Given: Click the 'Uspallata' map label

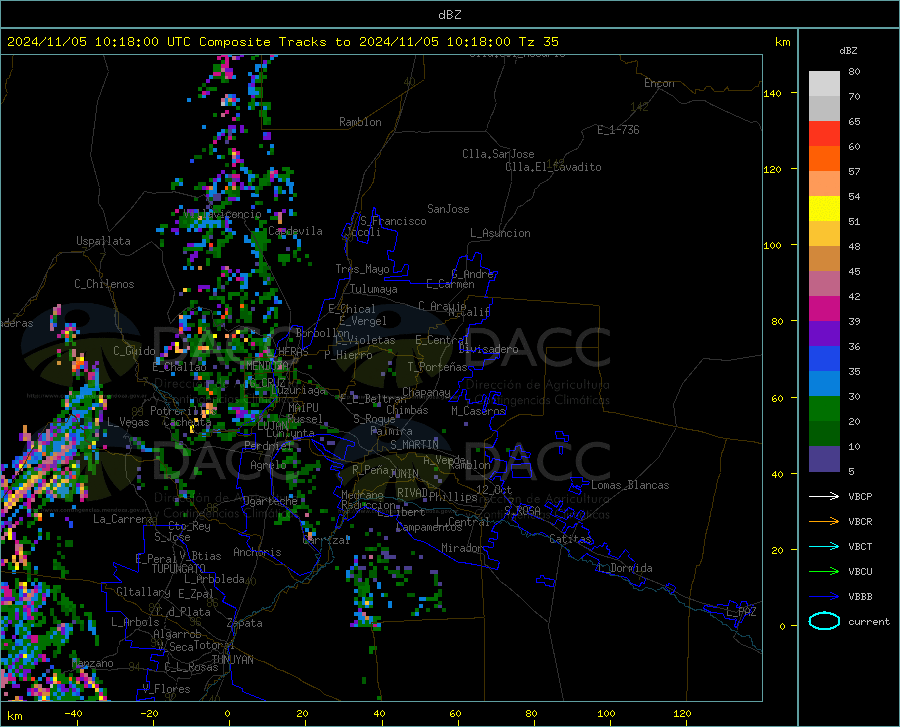Looking at the screenshot, I should click(103, 241).
